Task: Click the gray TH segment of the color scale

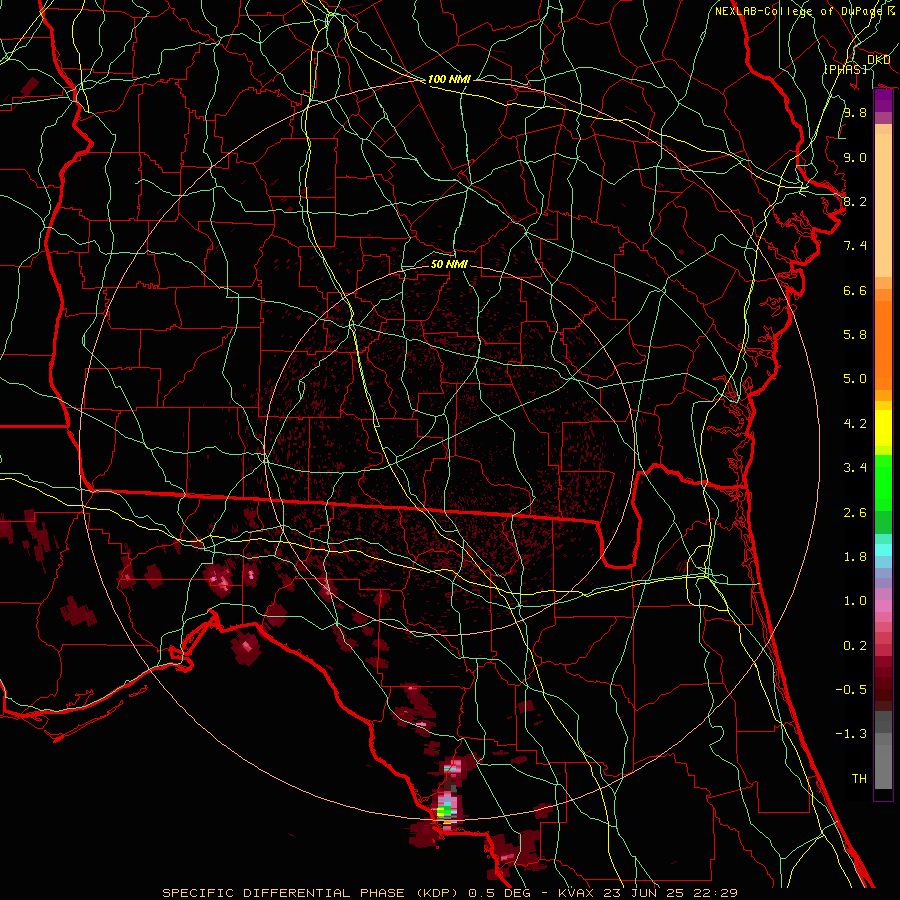Action: click(x=883, y=766)
